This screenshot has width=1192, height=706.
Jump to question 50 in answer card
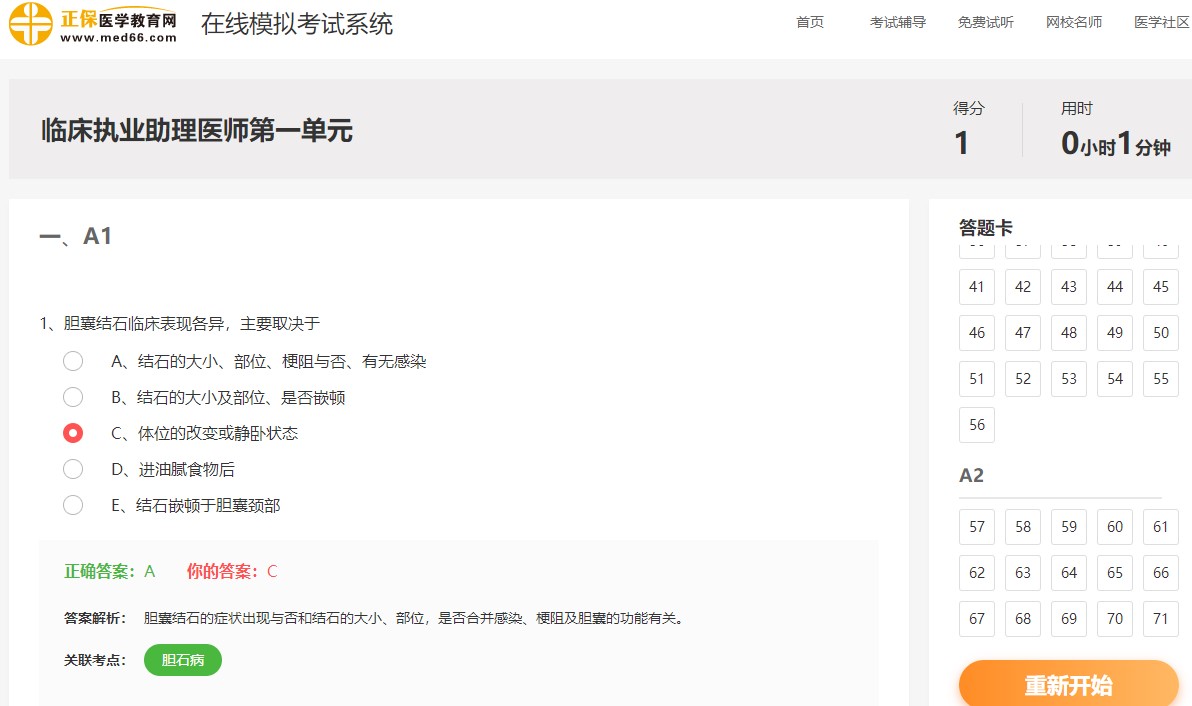pos(1160,333)
